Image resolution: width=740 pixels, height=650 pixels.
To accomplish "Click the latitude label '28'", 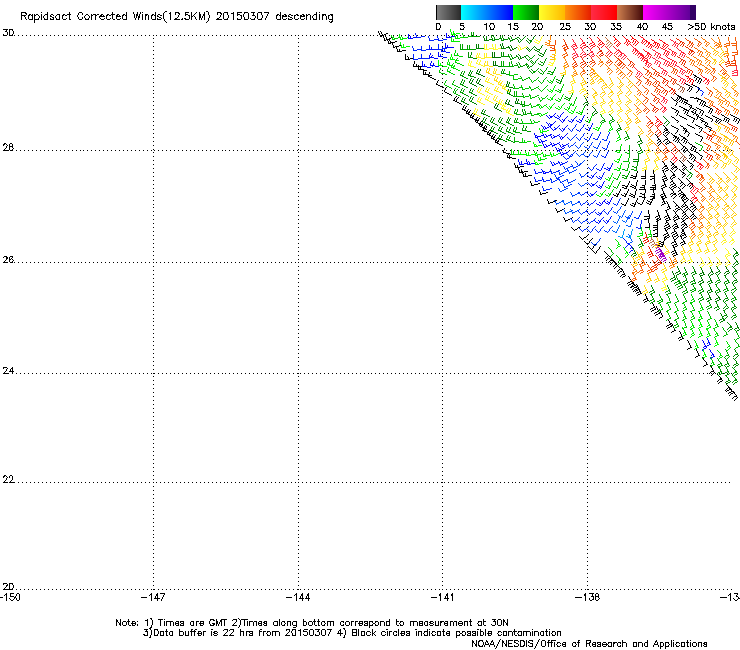I will [x=8, y=148].
